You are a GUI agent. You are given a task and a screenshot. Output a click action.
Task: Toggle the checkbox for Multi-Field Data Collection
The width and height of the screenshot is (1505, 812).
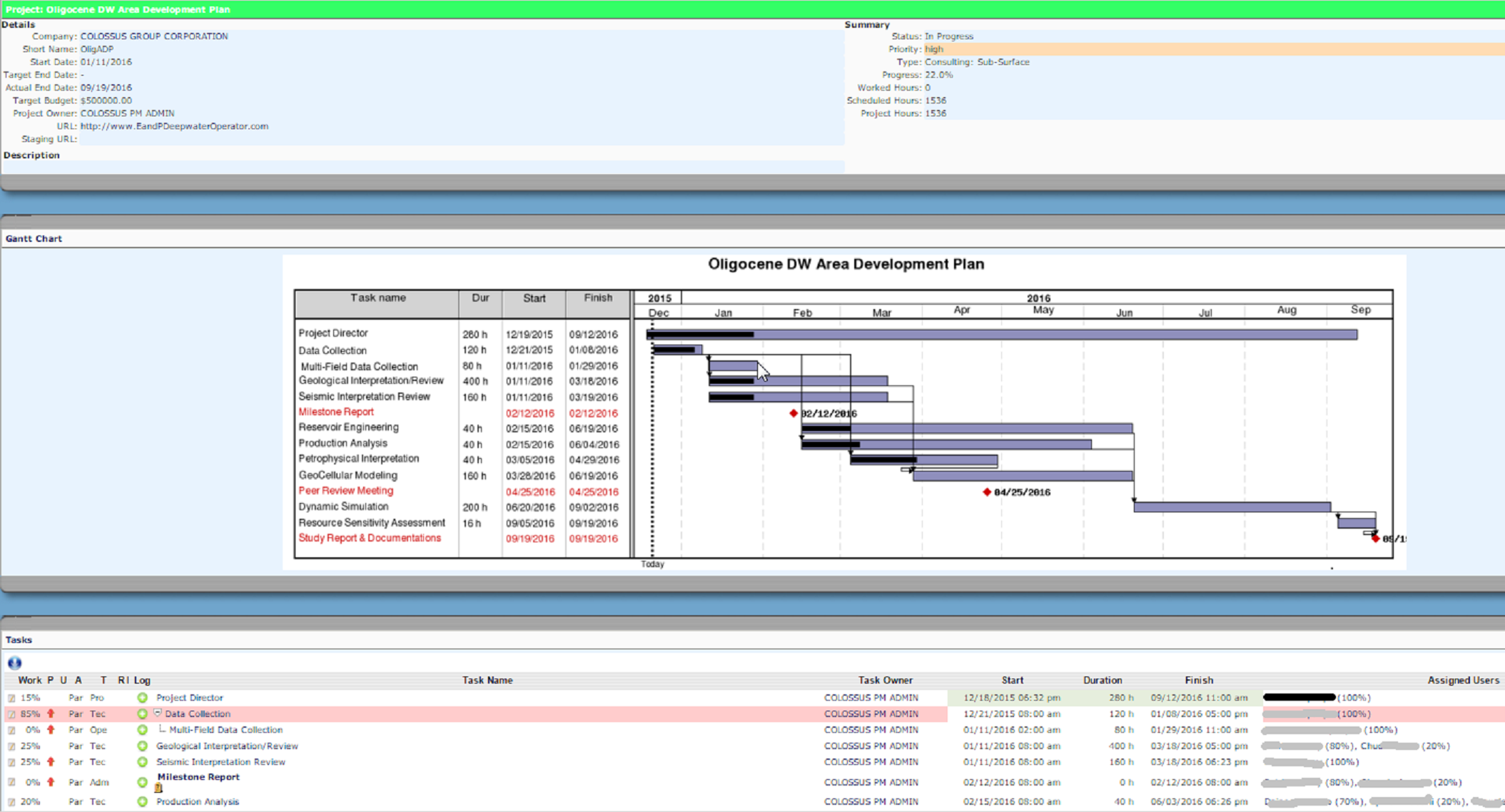tap(11, 729)
